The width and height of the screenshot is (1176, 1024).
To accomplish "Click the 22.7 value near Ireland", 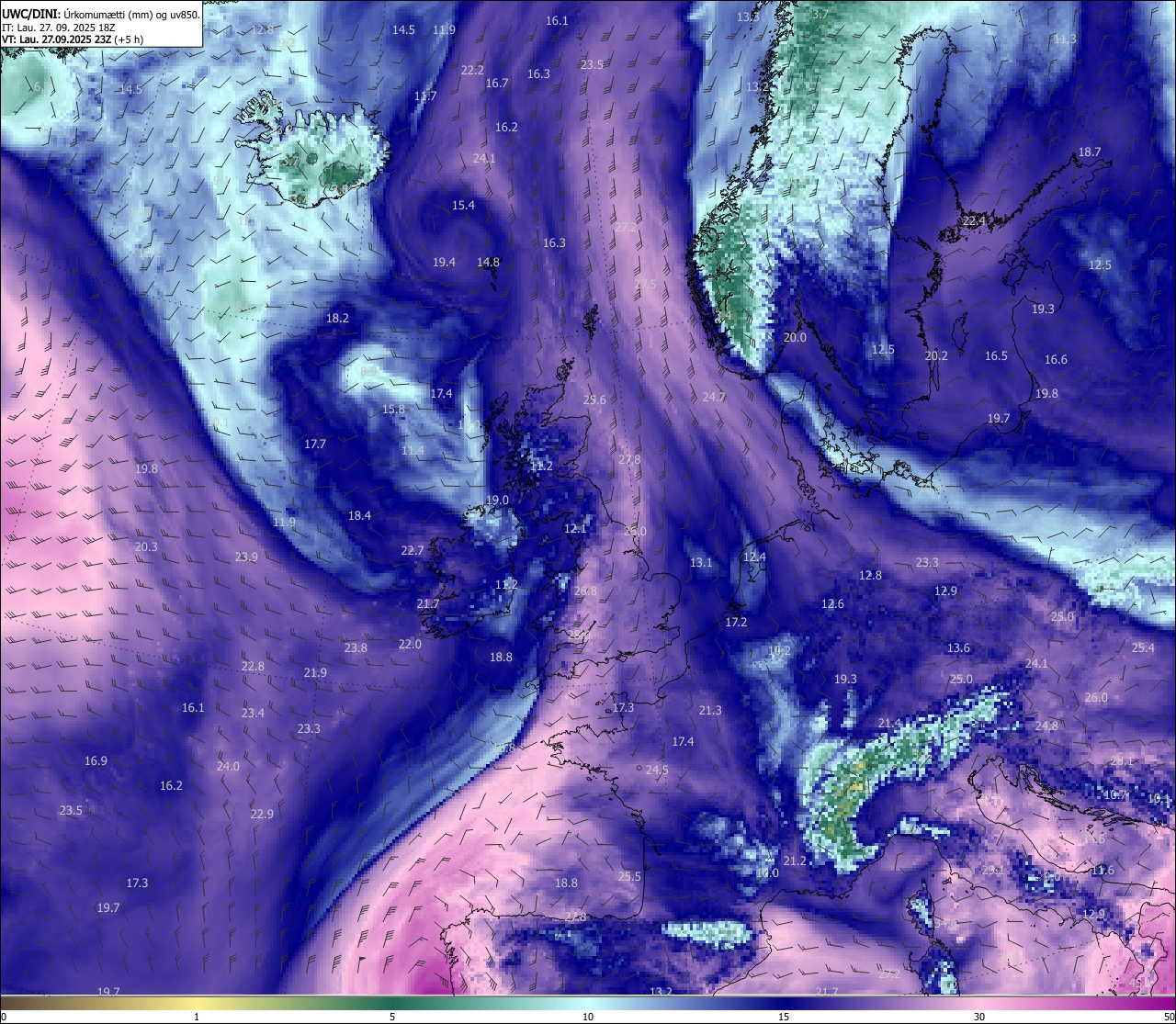I will pos(413,551).
